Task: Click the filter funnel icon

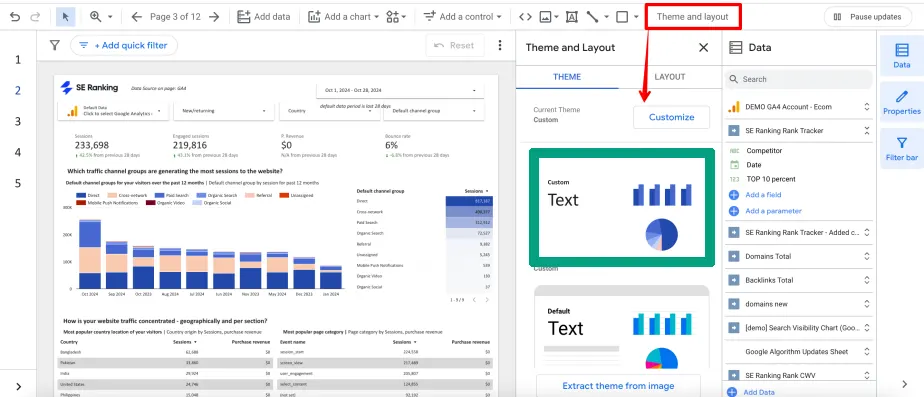Action: (x=55, y=45)
